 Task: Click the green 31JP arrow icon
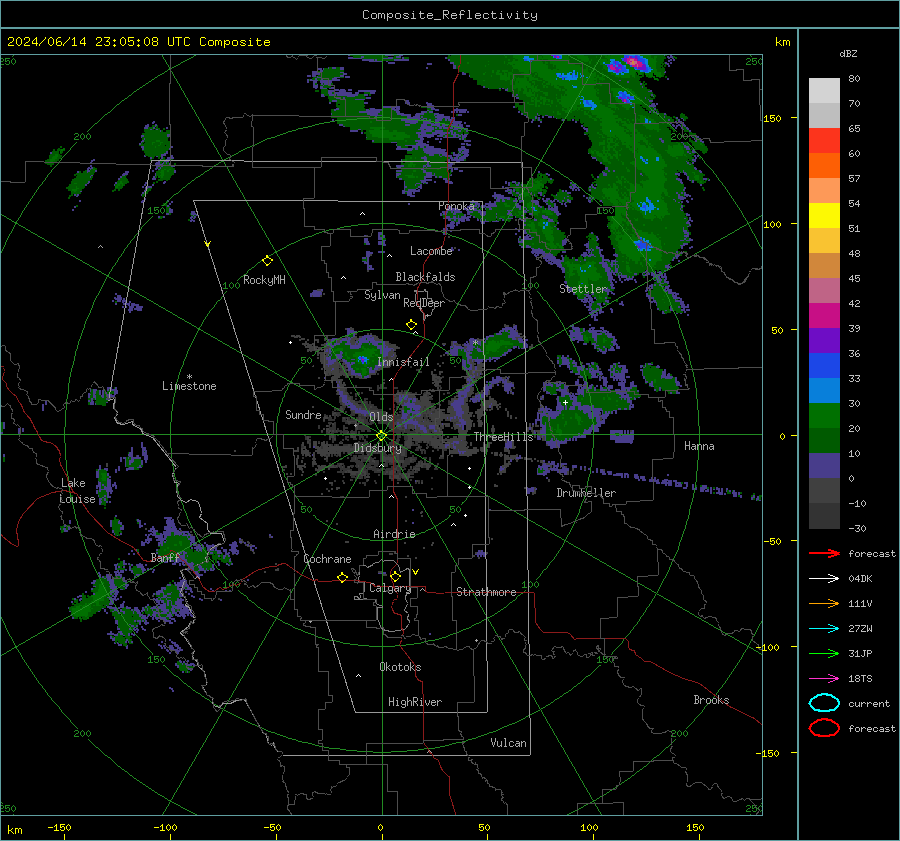pyautogui.click(x=824, y=653)
